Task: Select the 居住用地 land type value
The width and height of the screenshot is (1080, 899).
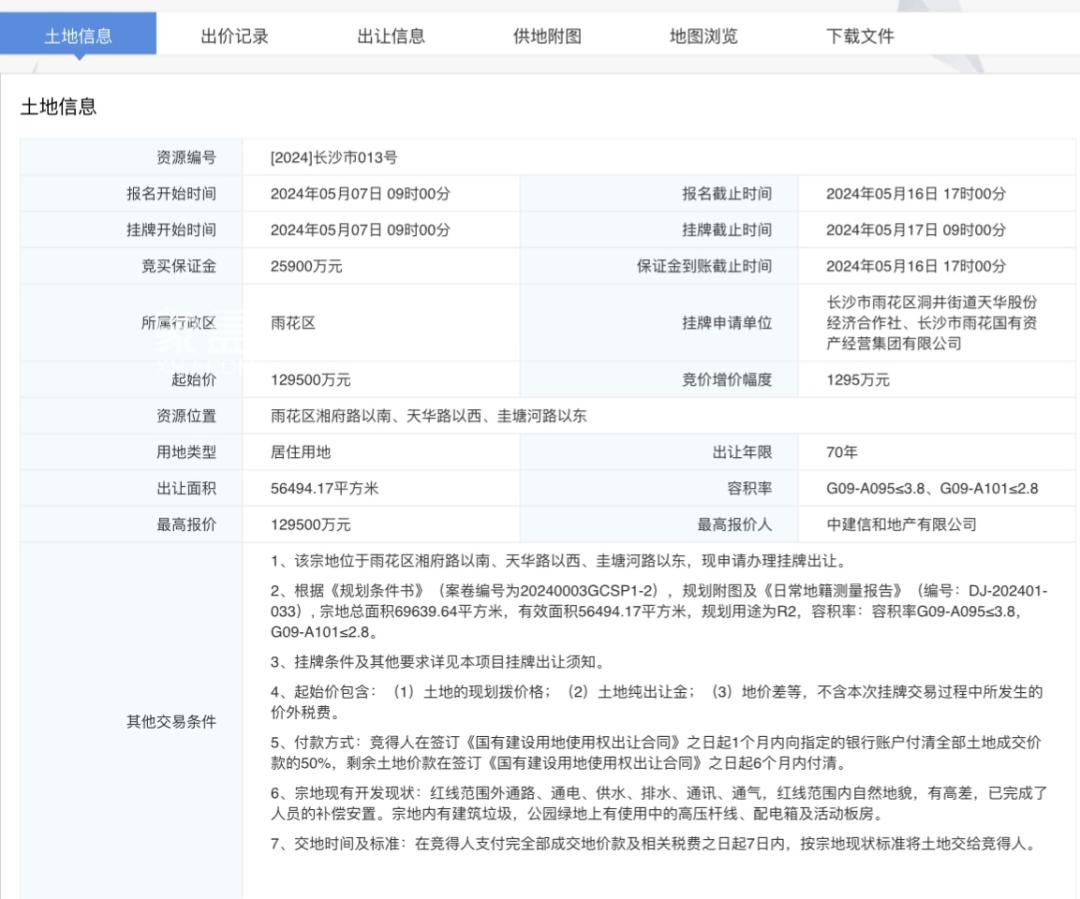Action: tap(300, 452)
